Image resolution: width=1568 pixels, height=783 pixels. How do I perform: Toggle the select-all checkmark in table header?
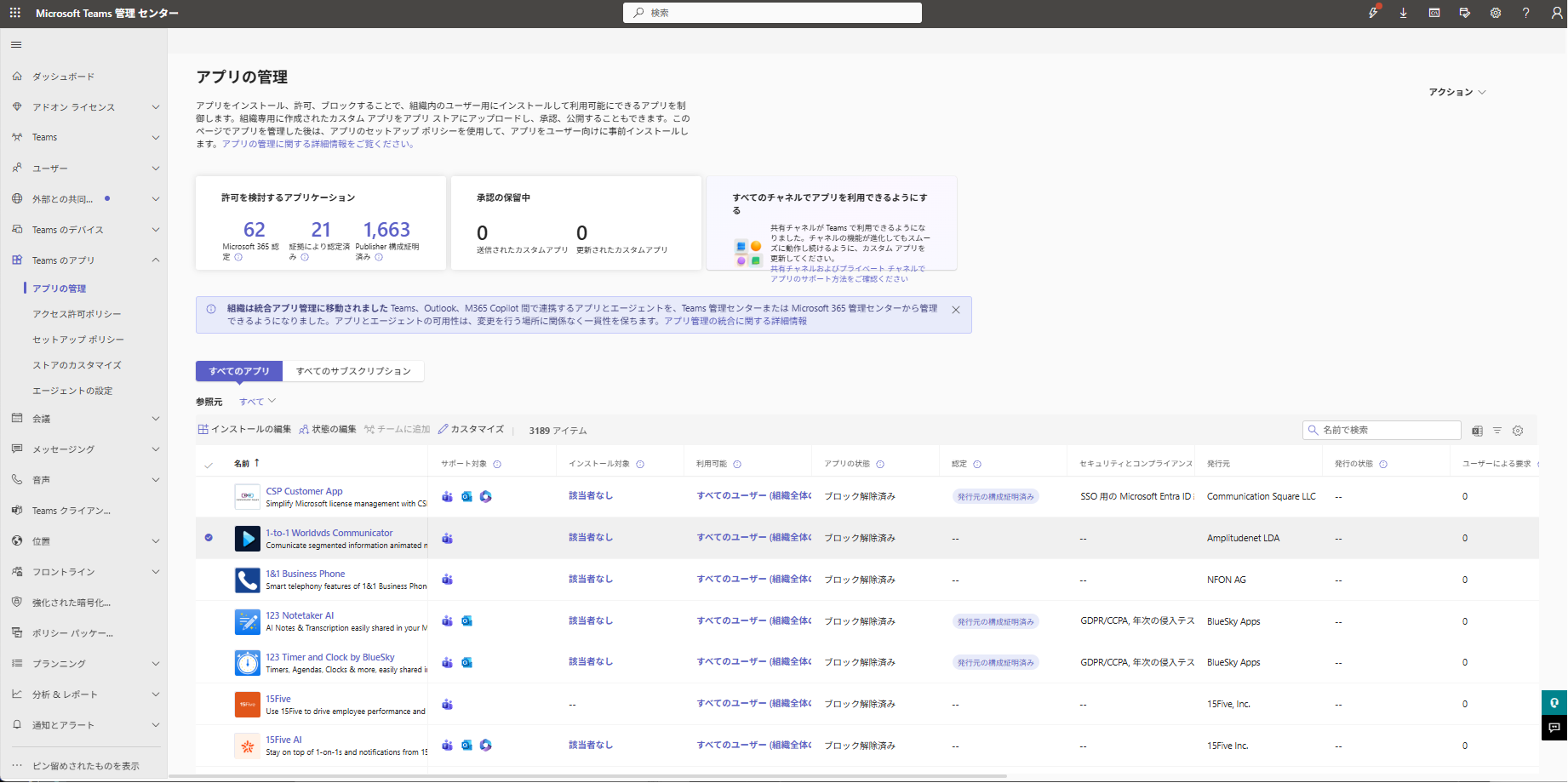click(x=209, y=465)
